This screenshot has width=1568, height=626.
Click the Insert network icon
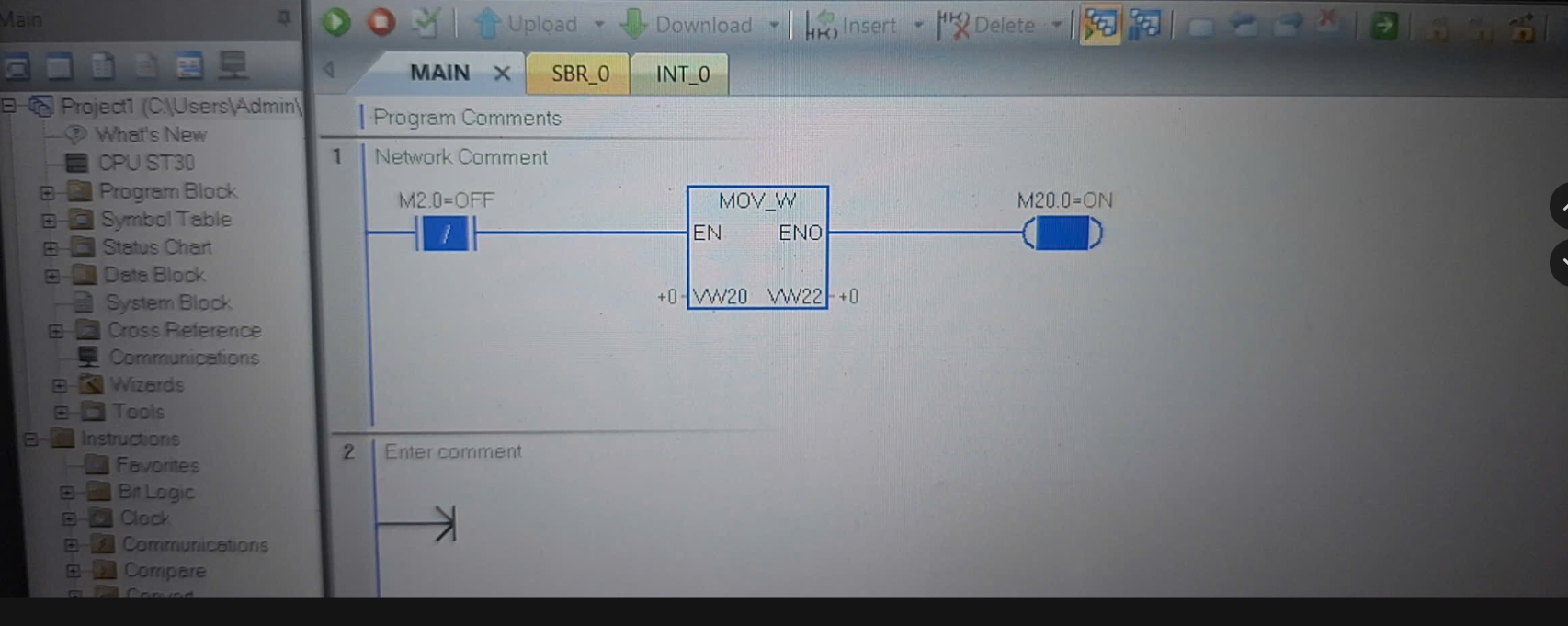(851, 25)
